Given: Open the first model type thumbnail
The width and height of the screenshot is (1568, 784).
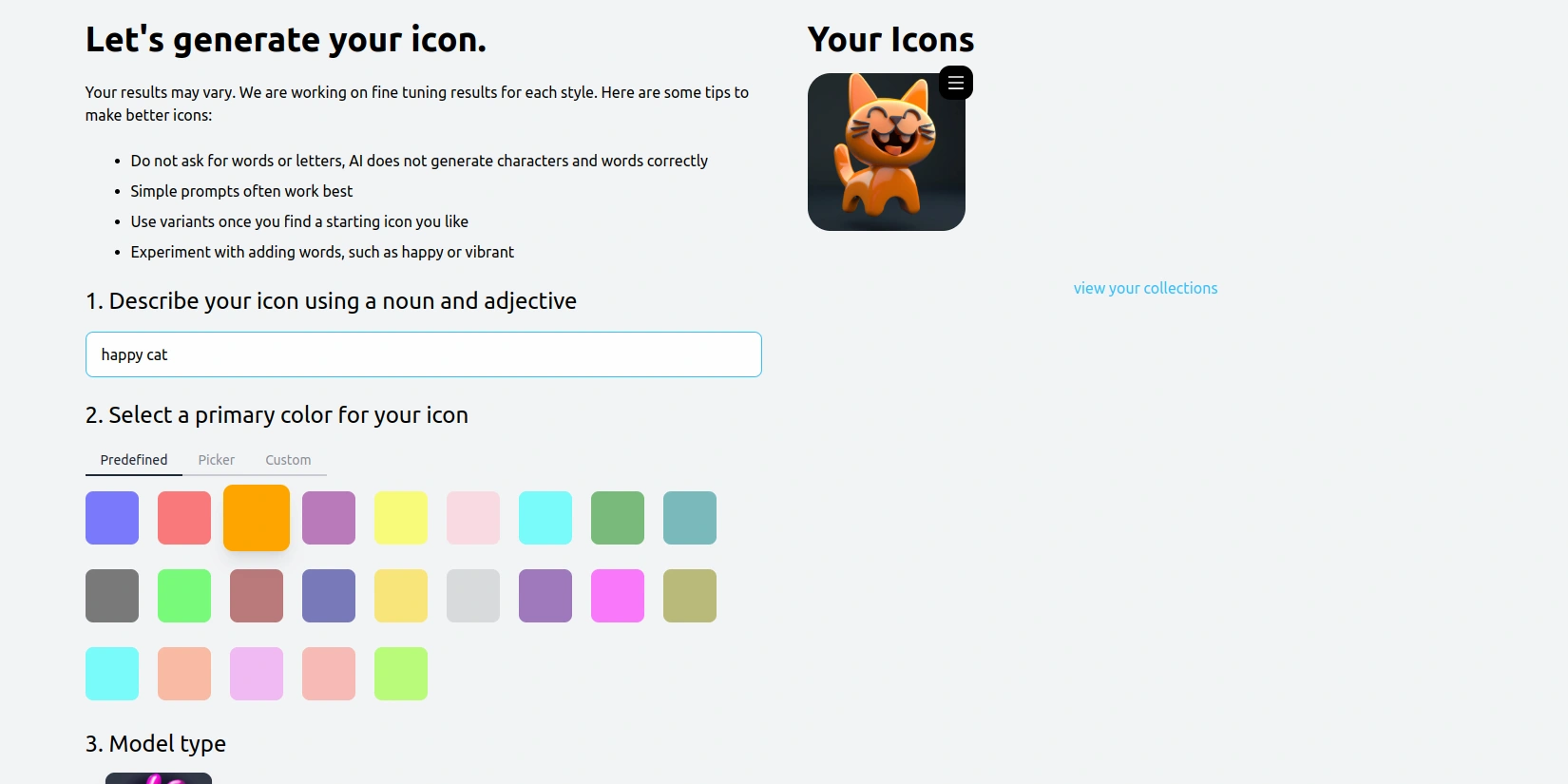Looking at the screenshot, I should 158,777.
